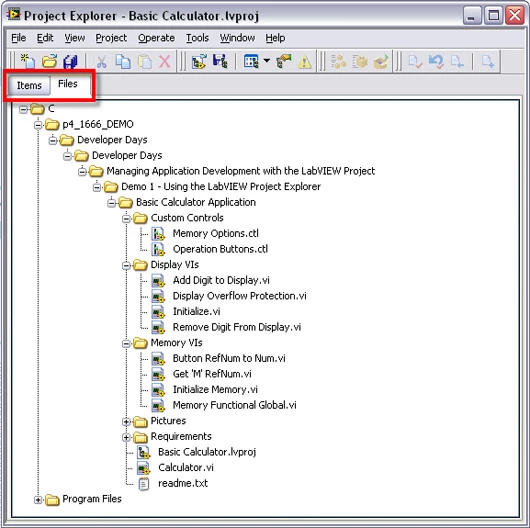The image size is (530, 528).
Task: Click the Basic Calculator.lvproj file icon
Action: pyautogui.click(x=143, y=452)
